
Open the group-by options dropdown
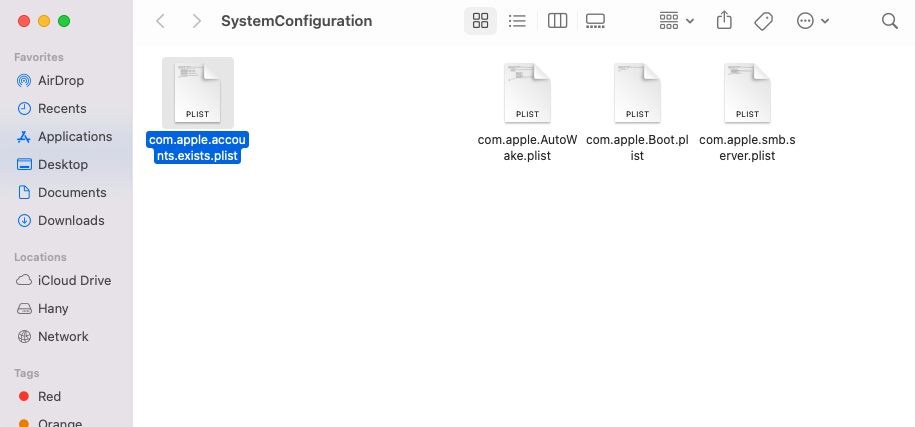(x=676, y=22)
